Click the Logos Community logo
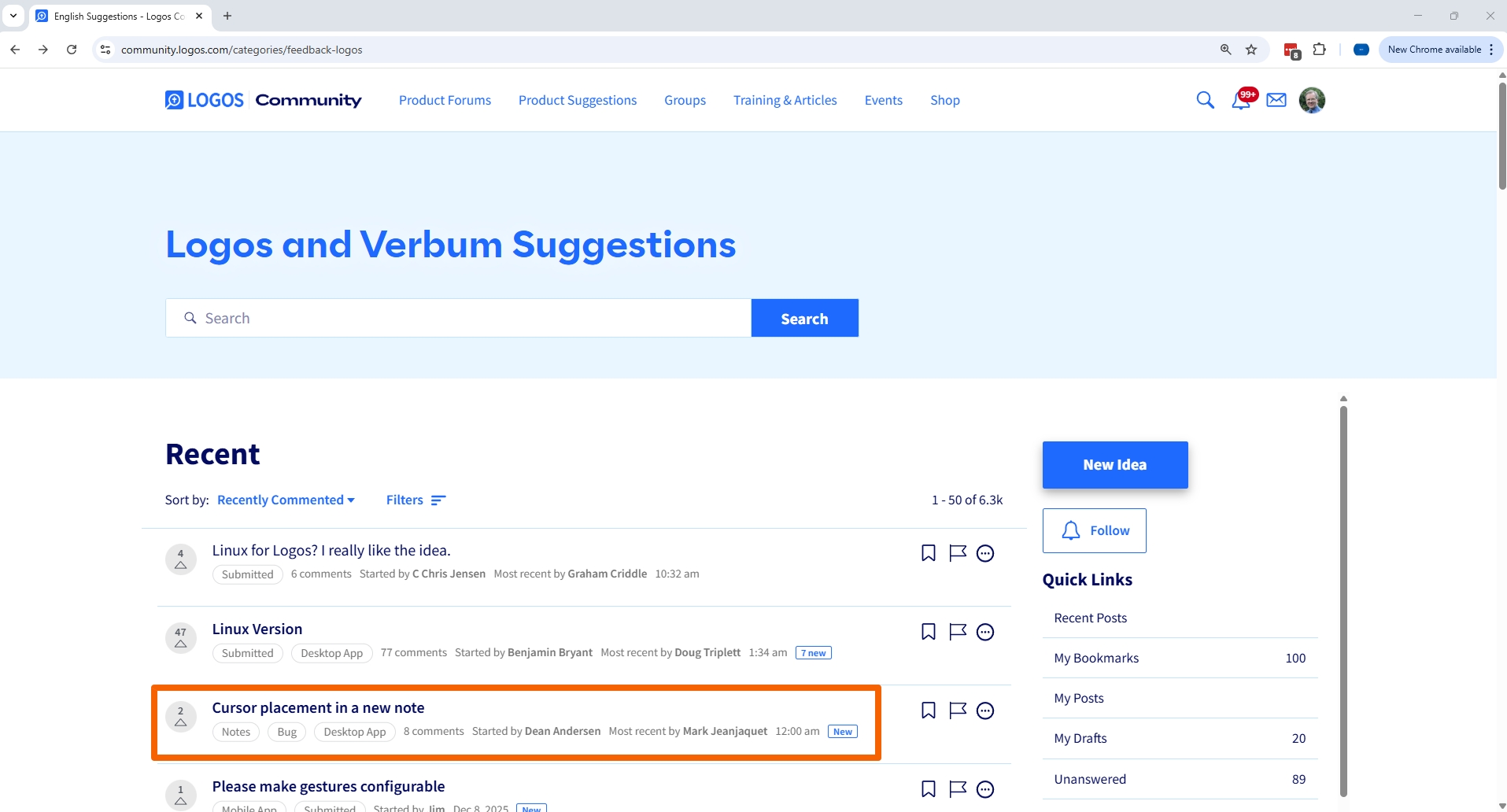1507x812 pixels. 264,100
